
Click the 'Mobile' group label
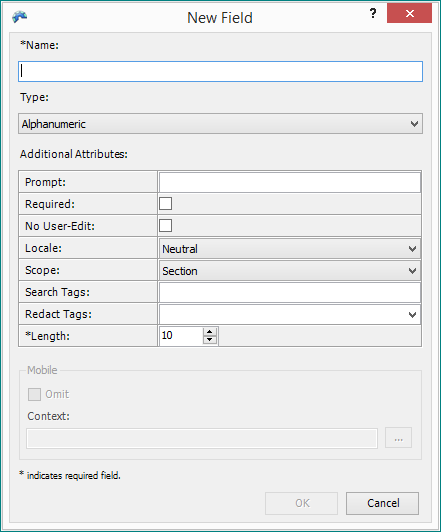coord(42,370)
